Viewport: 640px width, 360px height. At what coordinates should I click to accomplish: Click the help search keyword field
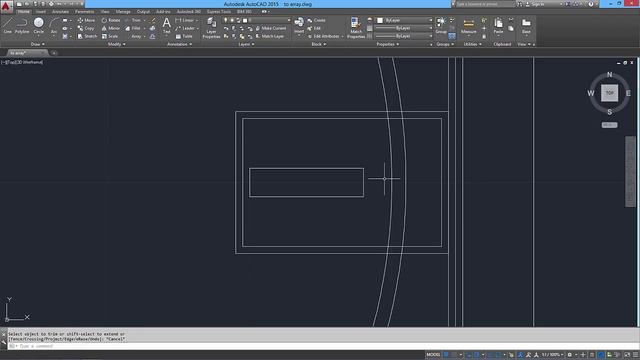(x=484, y=4)
